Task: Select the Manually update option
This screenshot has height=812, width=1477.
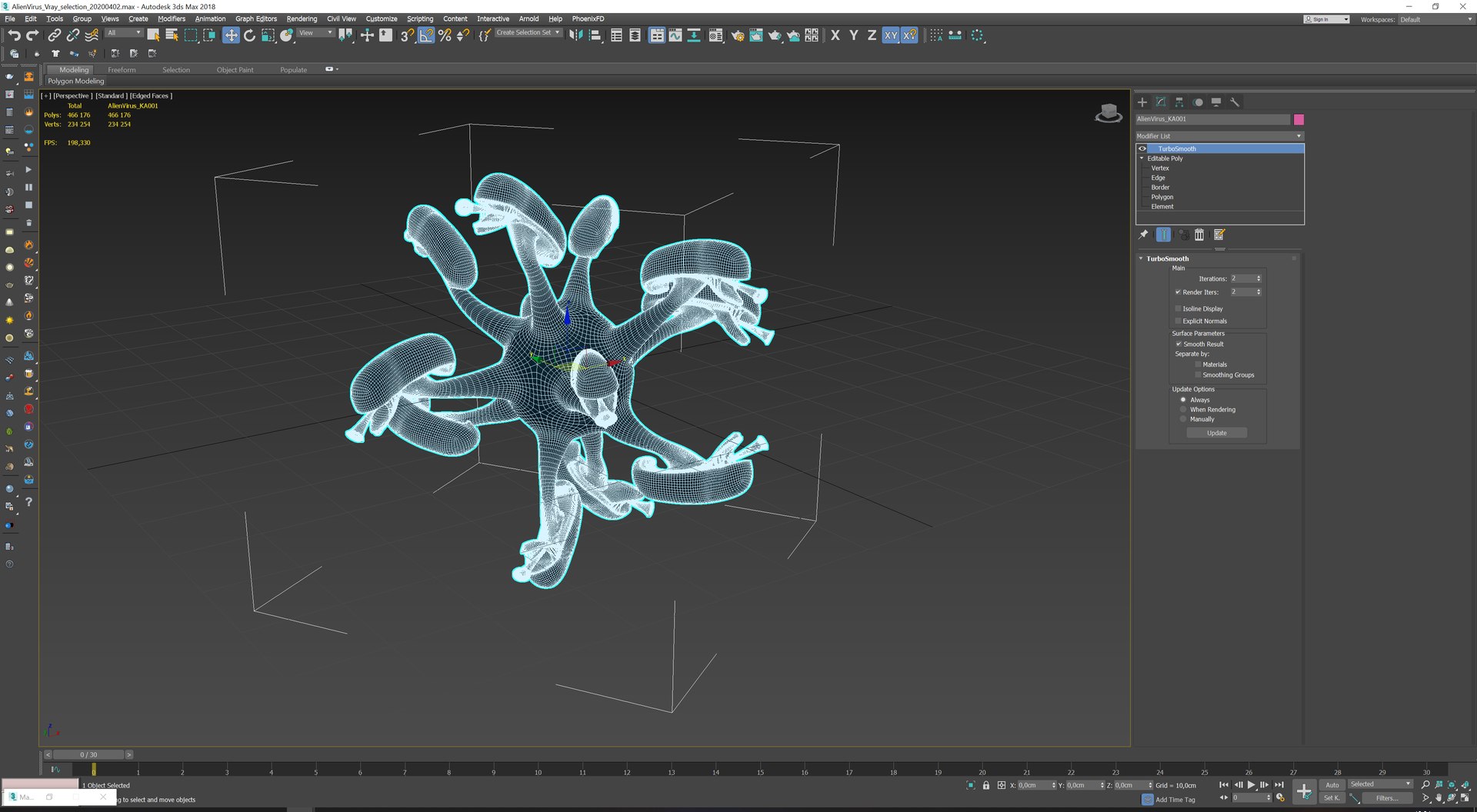Action: click(1183, 420)
